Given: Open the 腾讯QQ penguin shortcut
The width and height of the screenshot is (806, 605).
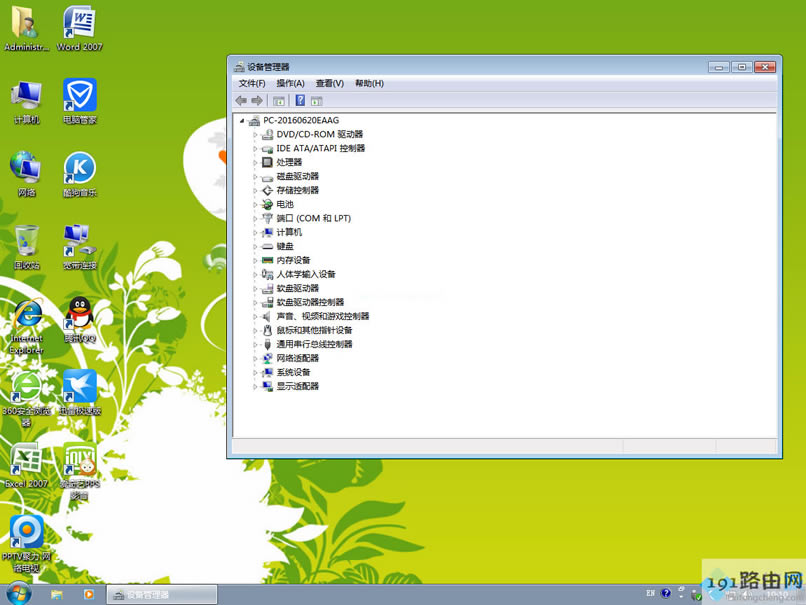Looking at the screenshot, I should click(80, 319).
